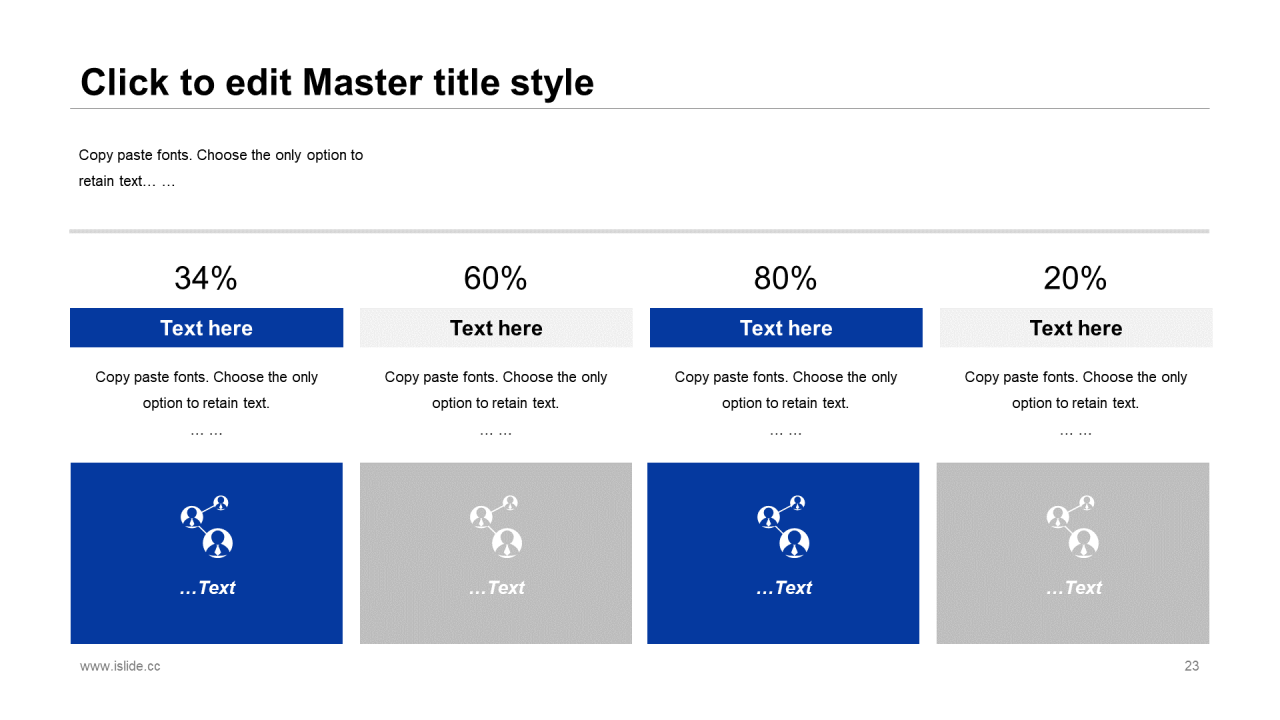Select the 80% percentage value
The height and width of the screenshot is (720, 1280).
(786, 278)
